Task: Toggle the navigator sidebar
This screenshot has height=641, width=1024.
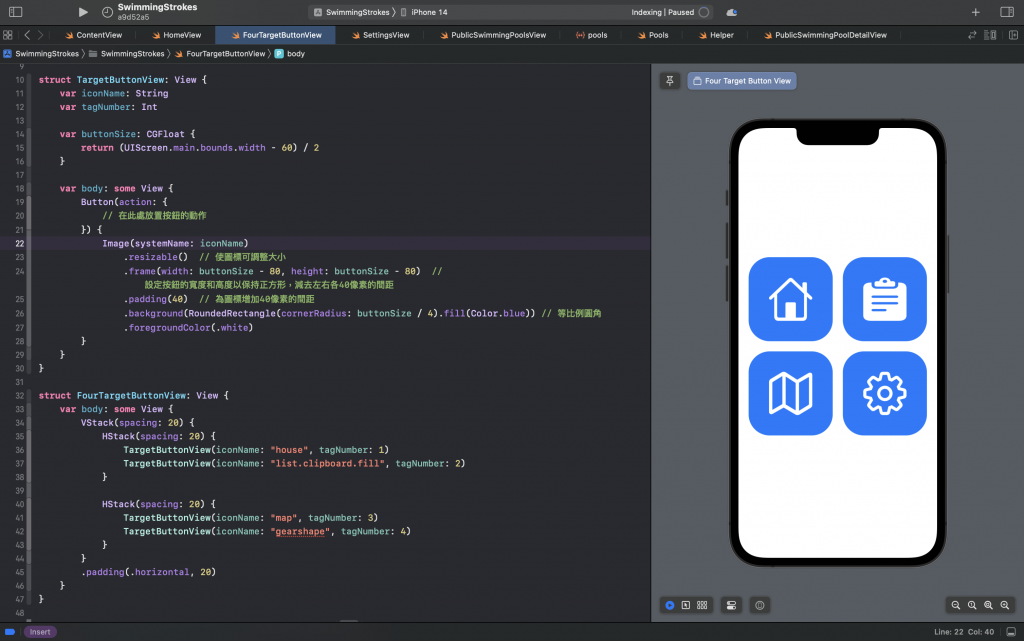Action: (16, 12)
